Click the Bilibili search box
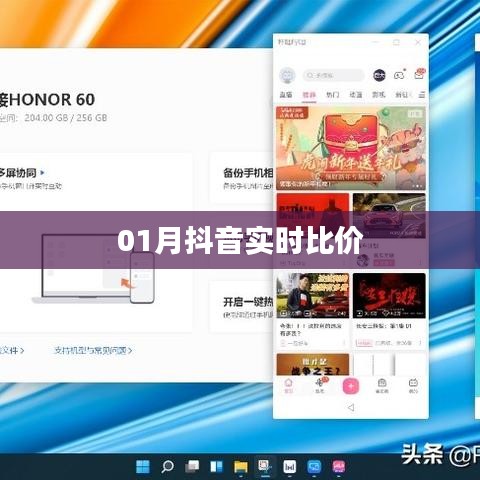The height and width of the screenshot is (480, 480). coord(333,75)
